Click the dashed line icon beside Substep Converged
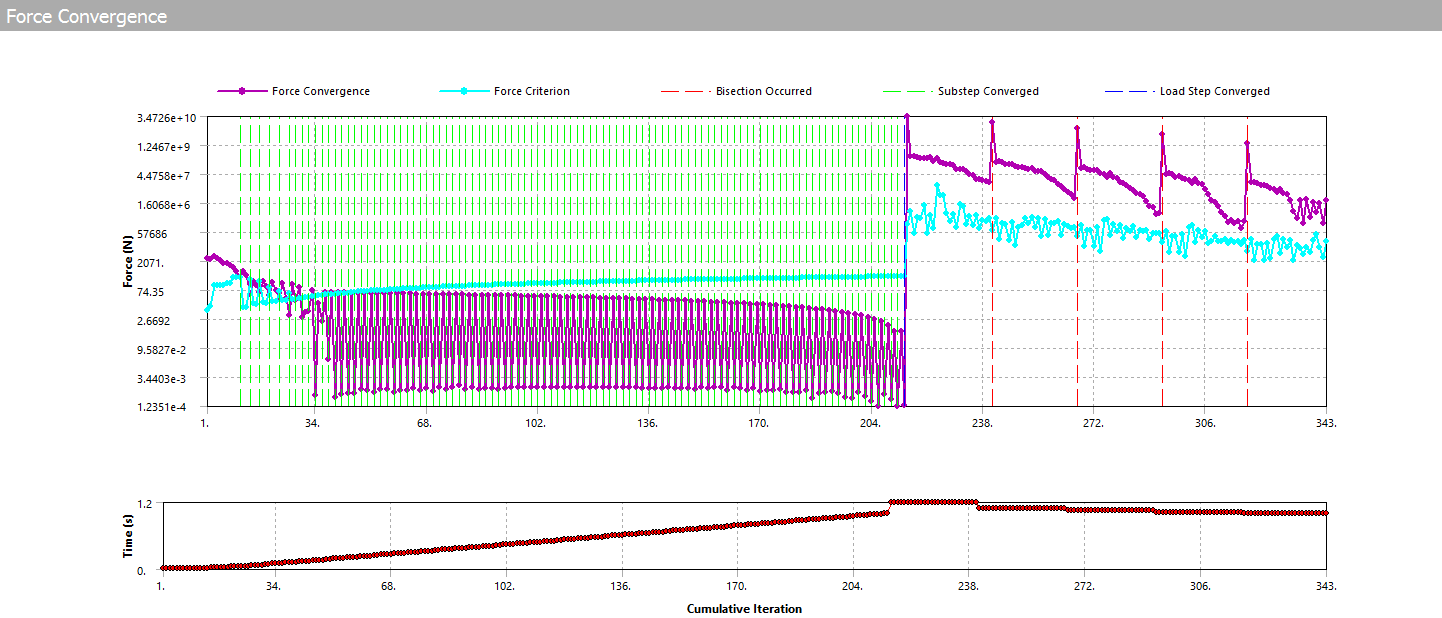The image size is (1442, 618). (x=907, y=91)
